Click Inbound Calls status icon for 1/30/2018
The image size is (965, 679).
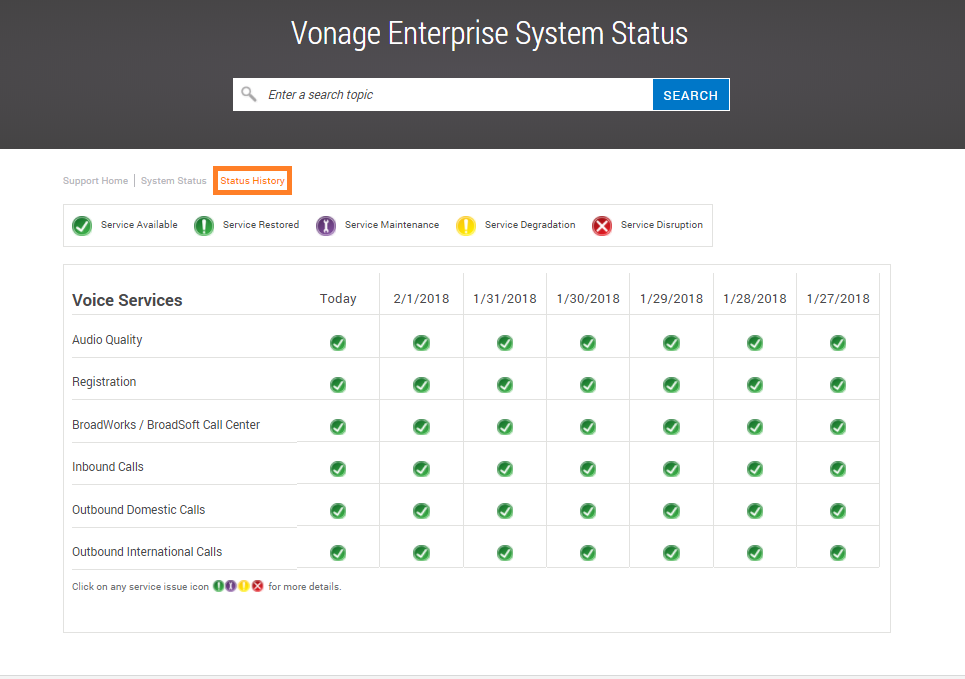(x=588, y=469)
